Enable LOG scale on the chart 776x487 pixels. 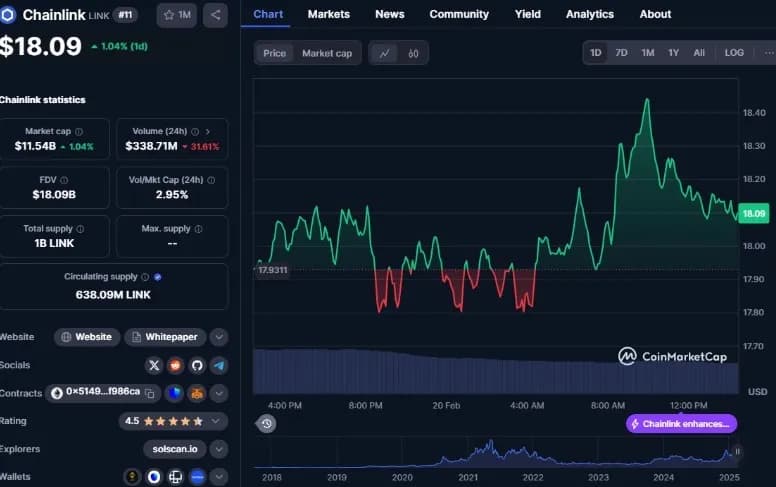click(x=733, y=53)
